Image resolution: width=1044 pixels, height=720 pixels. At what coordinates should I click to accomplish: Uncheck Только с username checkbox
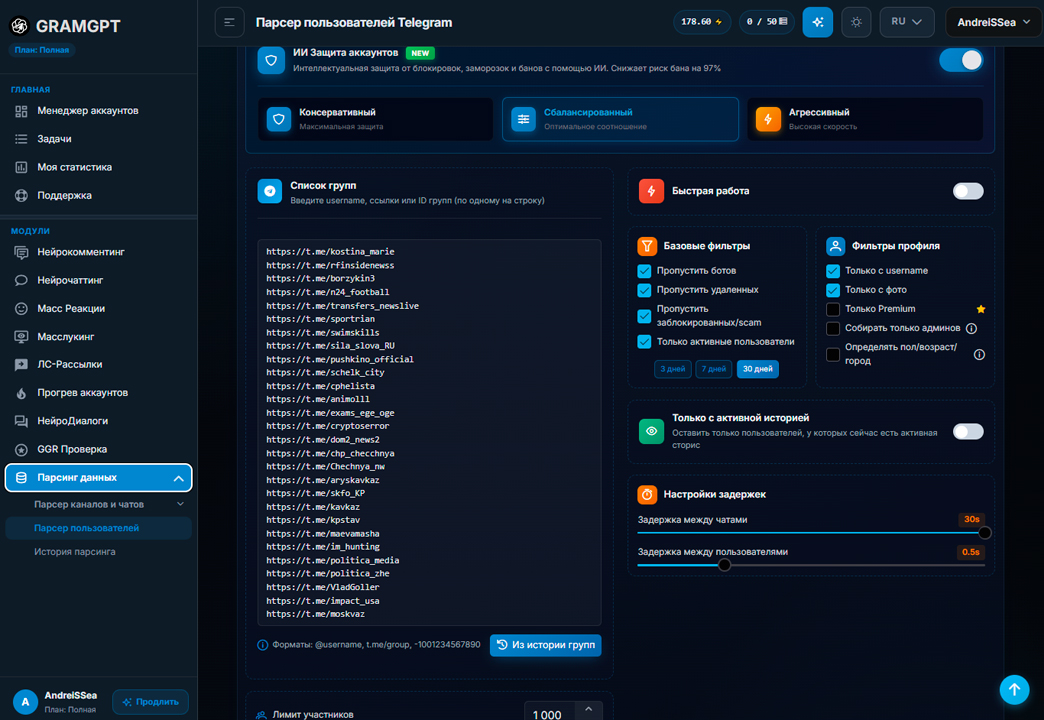coord(832,271)
